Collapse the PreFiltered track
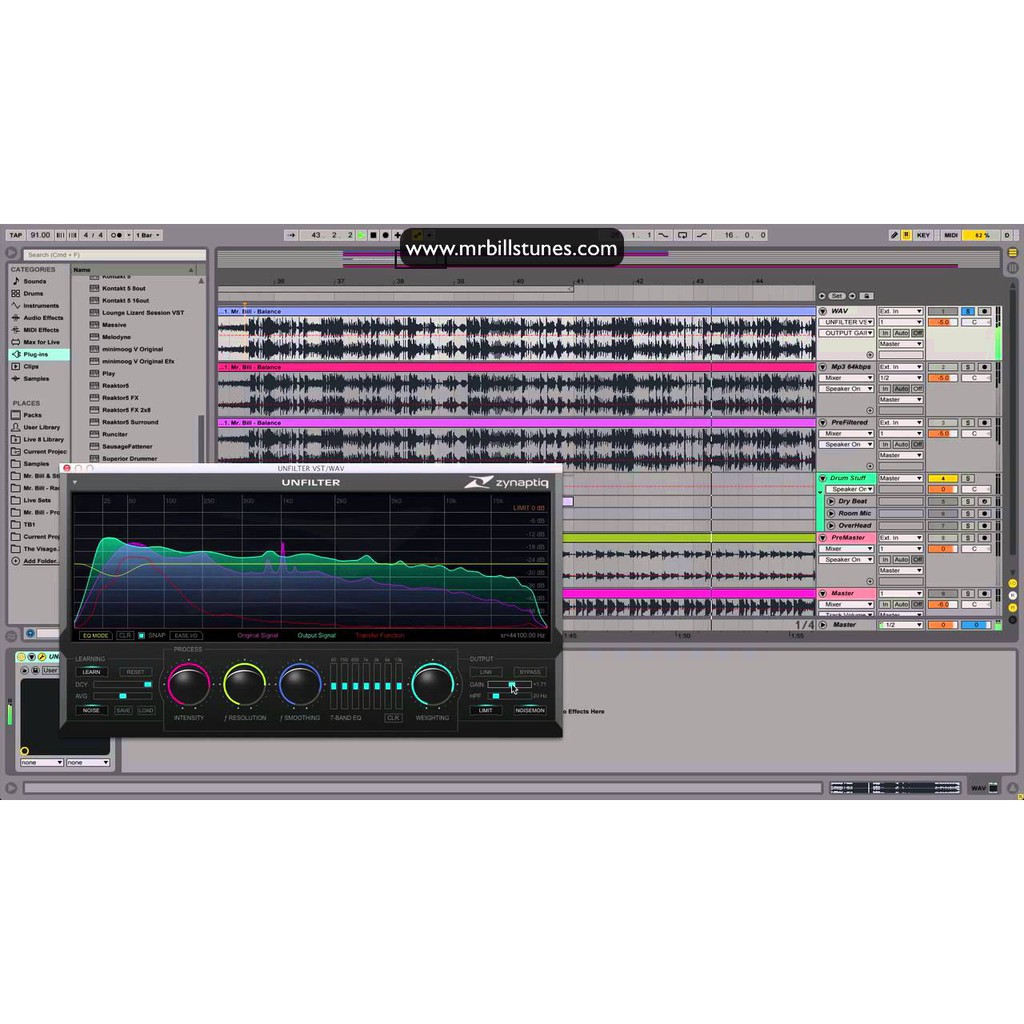 823,423
